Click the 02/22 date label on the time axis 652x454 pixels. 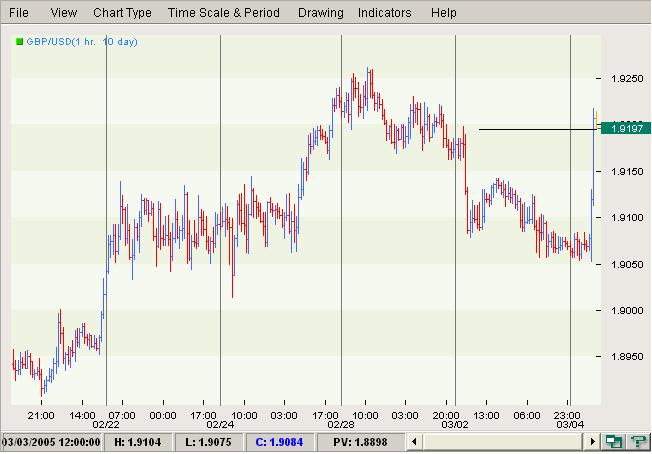[106, 424]
